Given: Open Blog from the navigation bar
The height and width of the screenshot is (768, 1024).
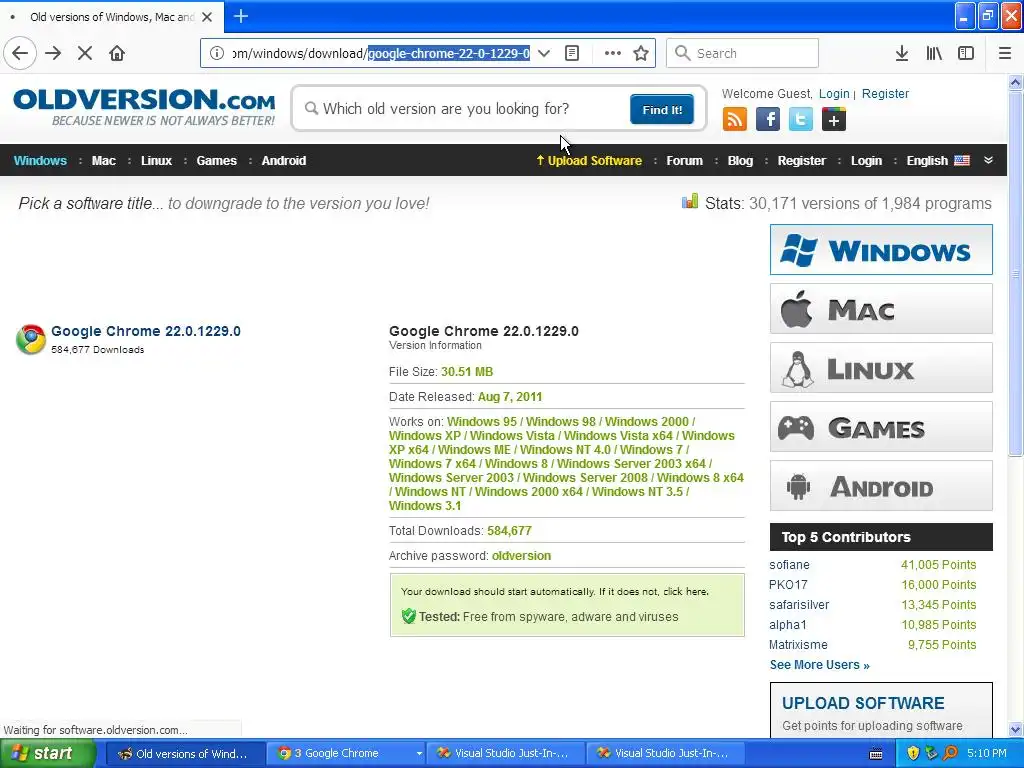Looking at the screenshot, I should pos(740,161).
